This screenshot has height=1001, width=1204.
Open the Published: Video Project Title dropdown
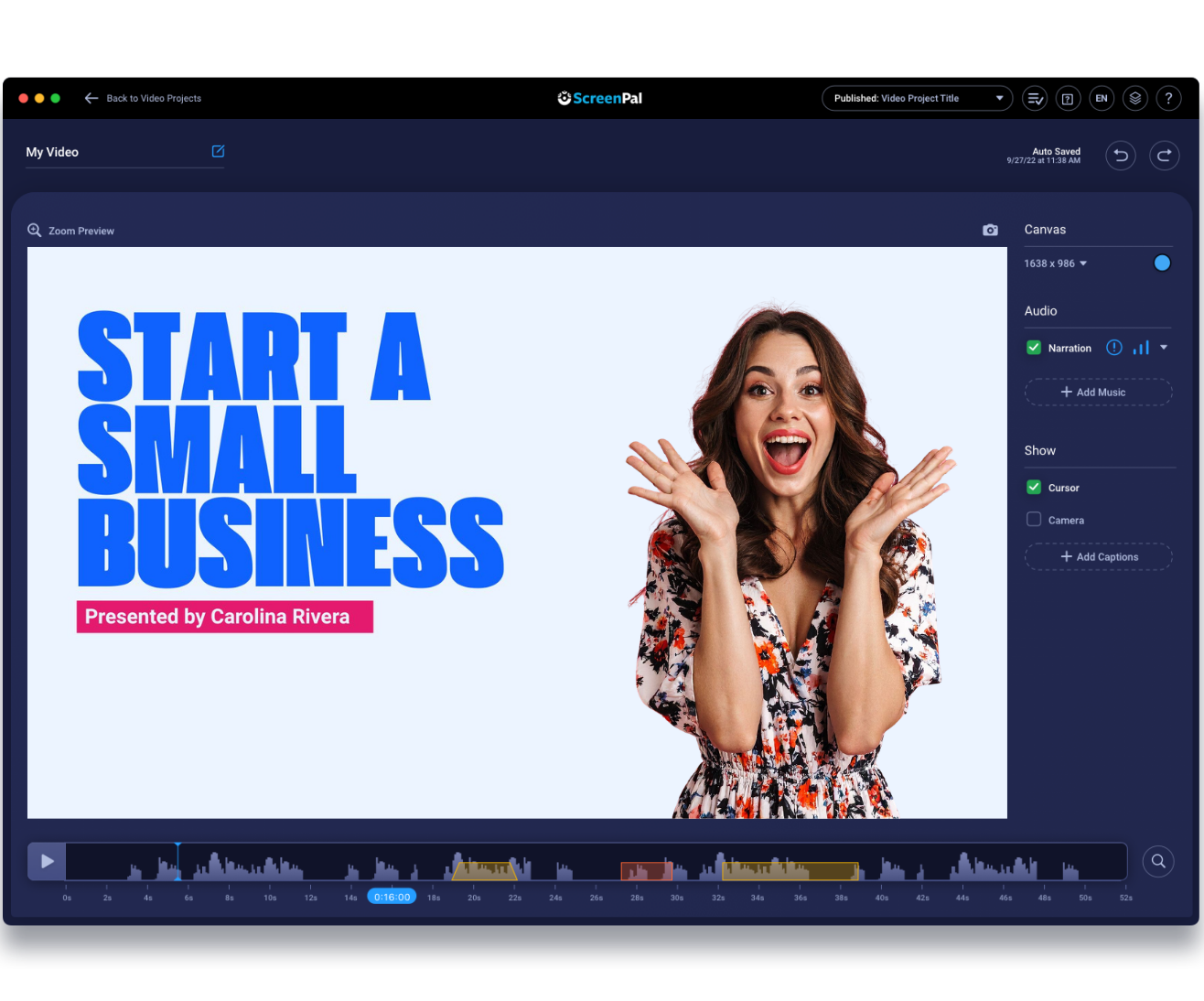(916, 98)
